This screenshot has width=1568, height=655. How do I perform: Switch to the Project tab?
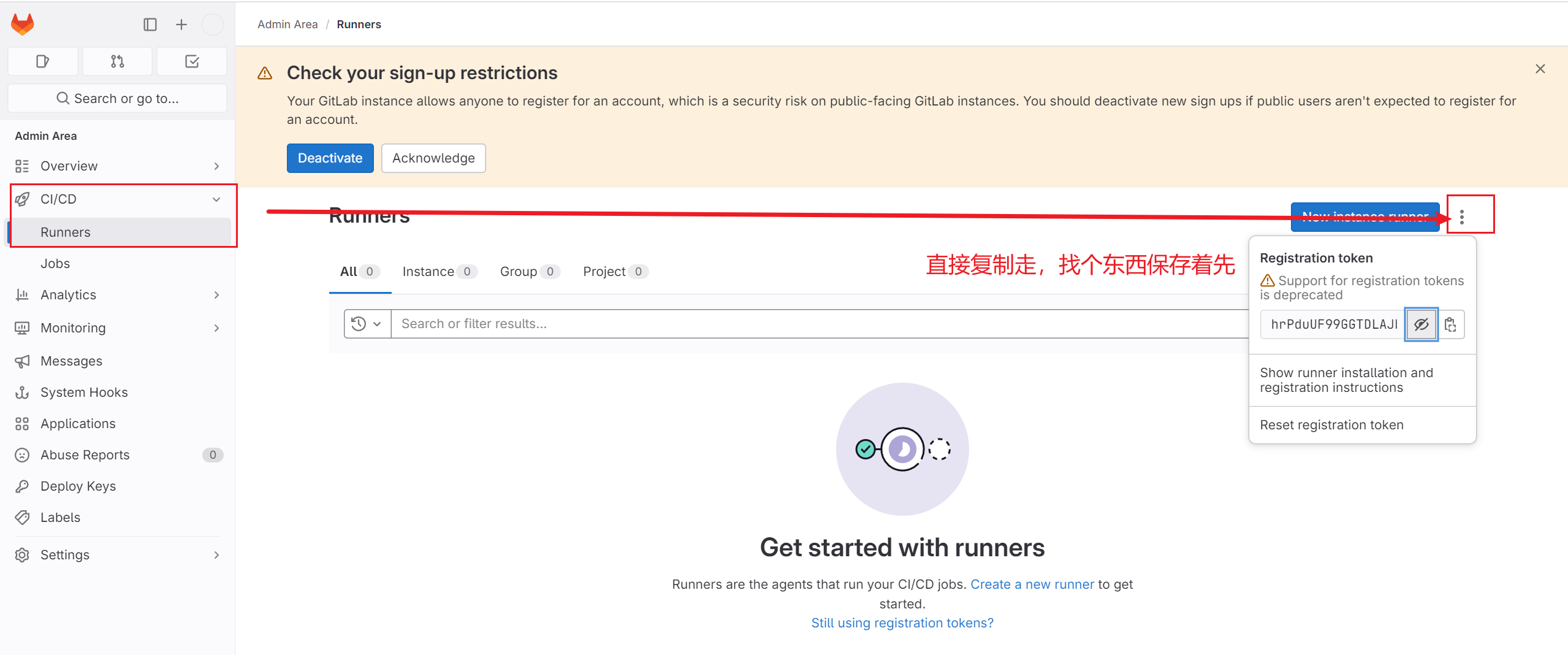tap(615, 272)
